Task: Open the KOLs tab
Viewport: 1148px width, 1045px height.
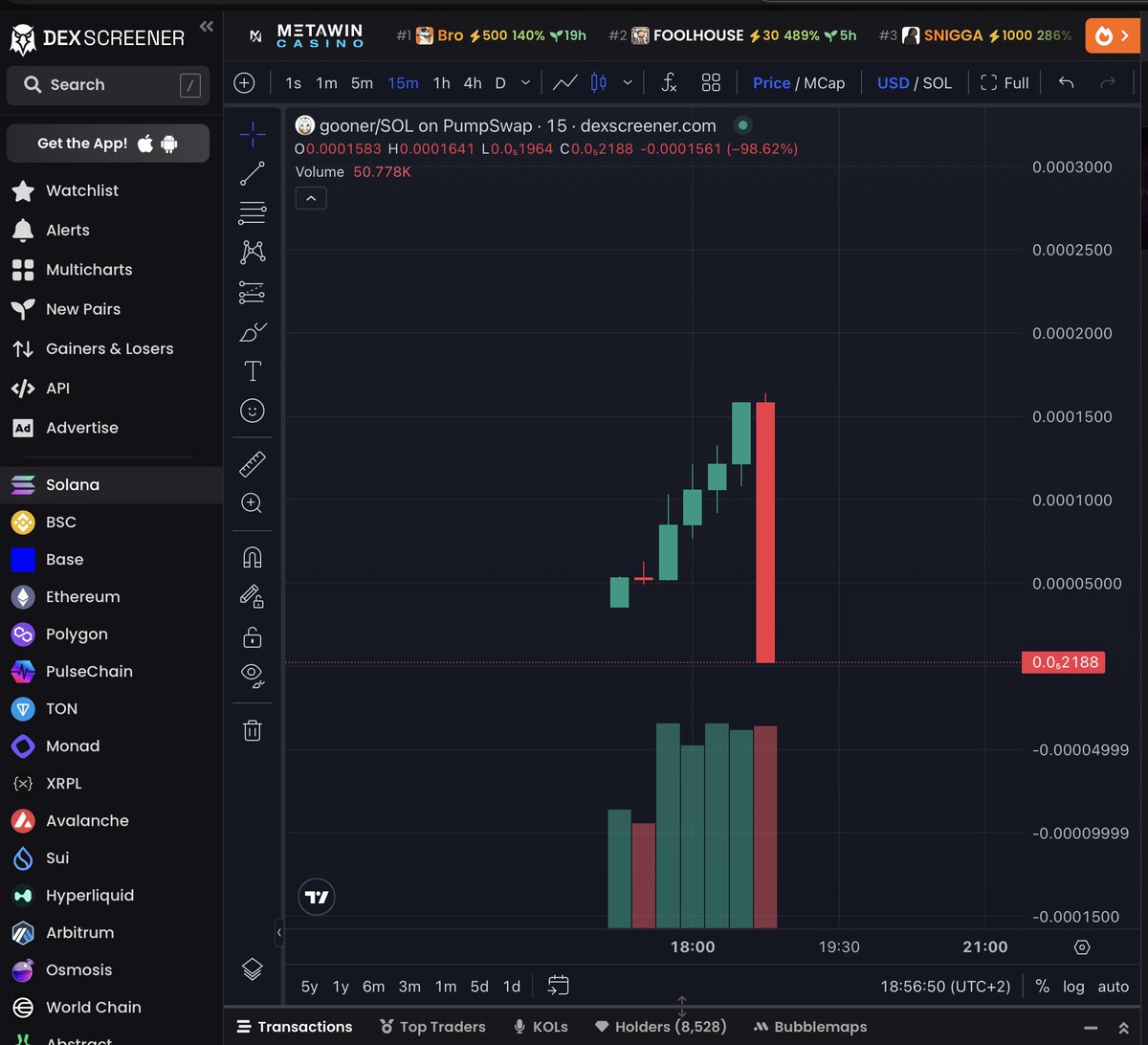Action: pos(541,1027)
